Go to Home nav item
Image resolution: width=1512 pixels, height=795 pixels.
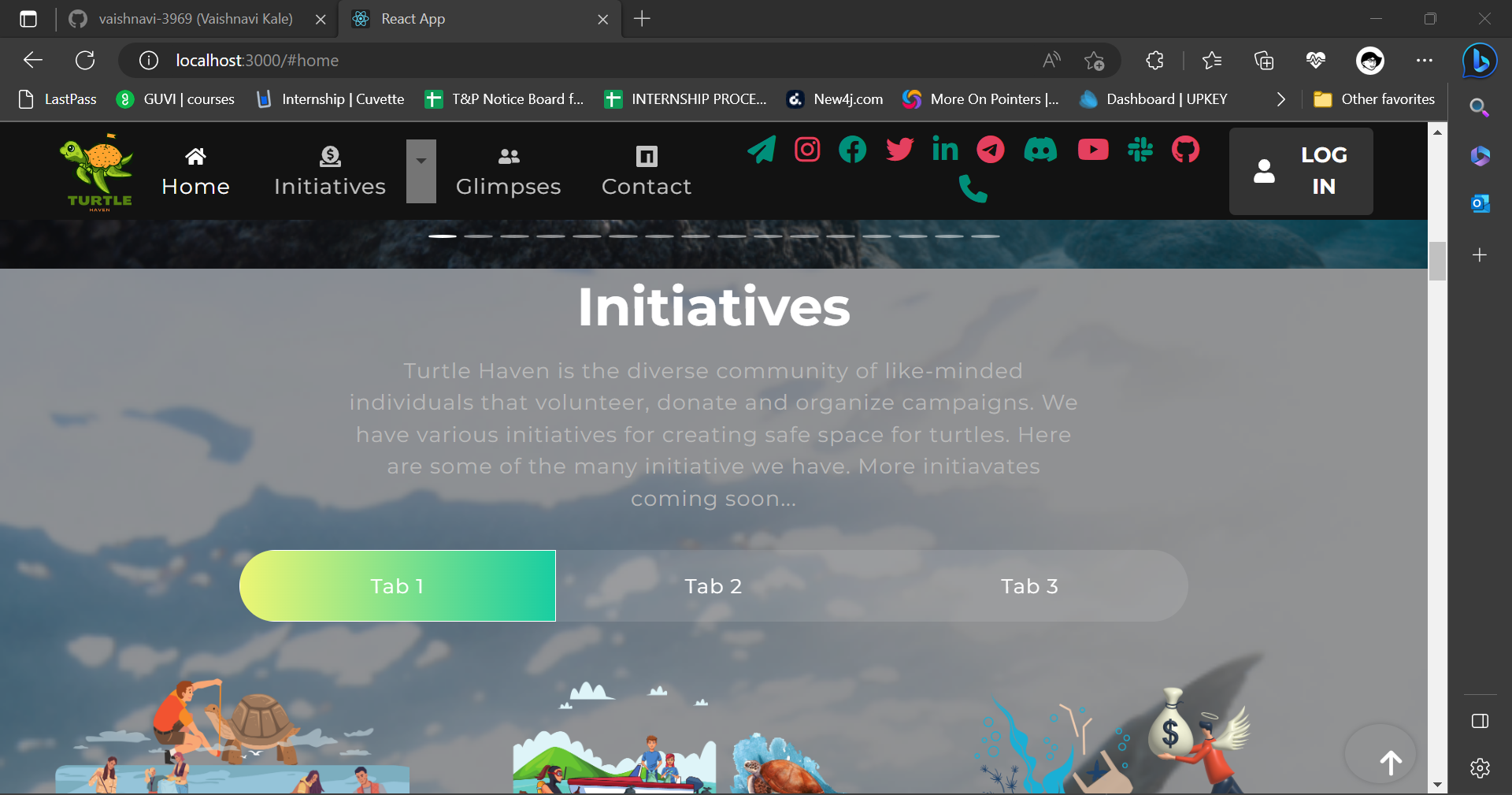click(x=195, y=171)
